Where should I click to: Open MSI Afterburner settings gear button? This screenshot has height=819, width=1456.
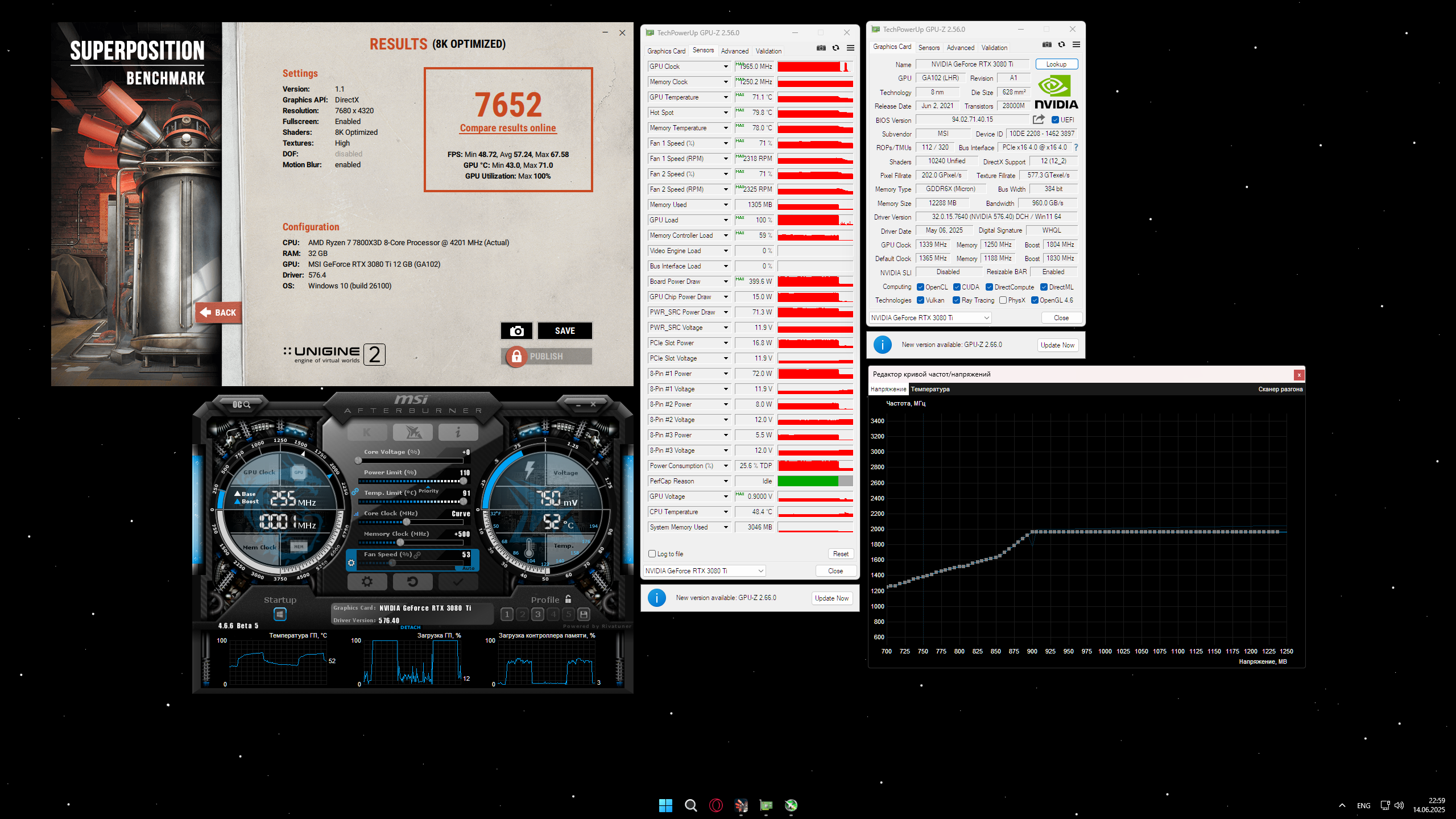click(367, 581)
